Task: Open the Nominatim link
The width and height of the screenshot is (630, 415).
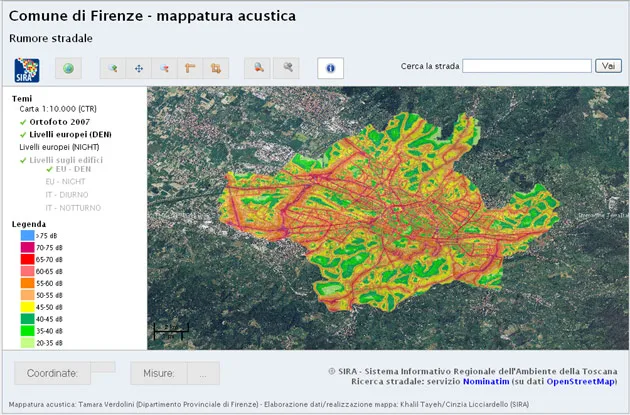Action: pyautogui.click(x=486, y=382)
